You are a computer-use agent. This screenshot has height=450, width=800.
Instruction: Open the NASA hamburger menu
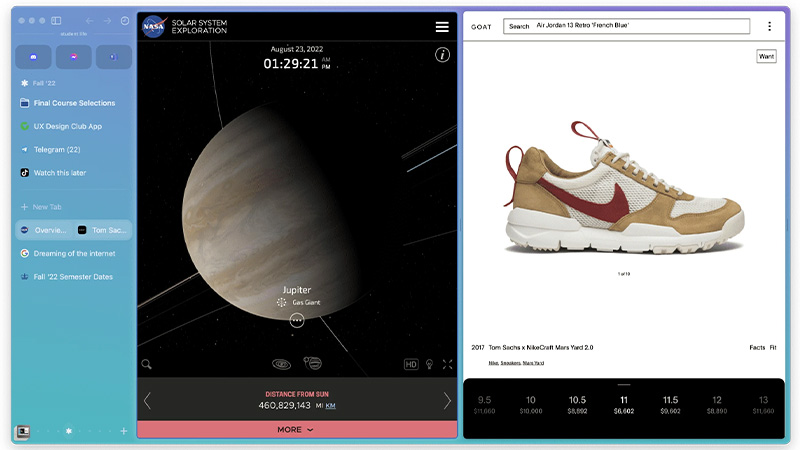coord(442,27)
